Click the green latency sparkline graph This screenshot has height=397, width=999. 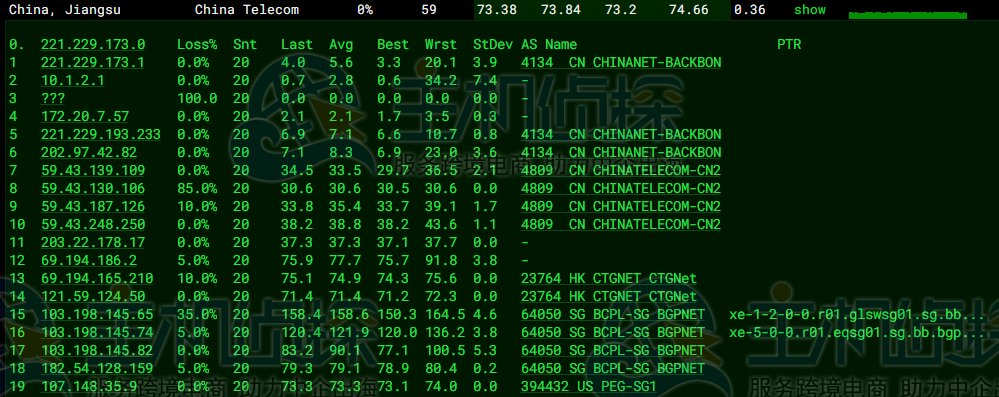pos(908,14)
